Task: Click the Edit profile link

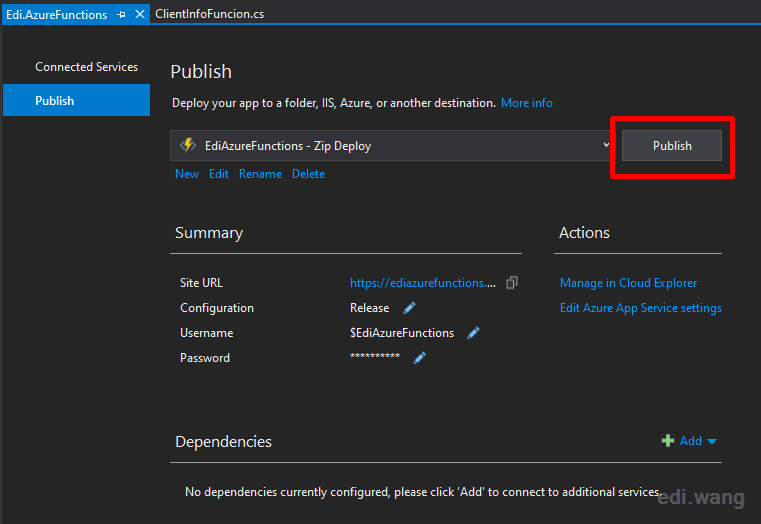Action: point(219,174)
